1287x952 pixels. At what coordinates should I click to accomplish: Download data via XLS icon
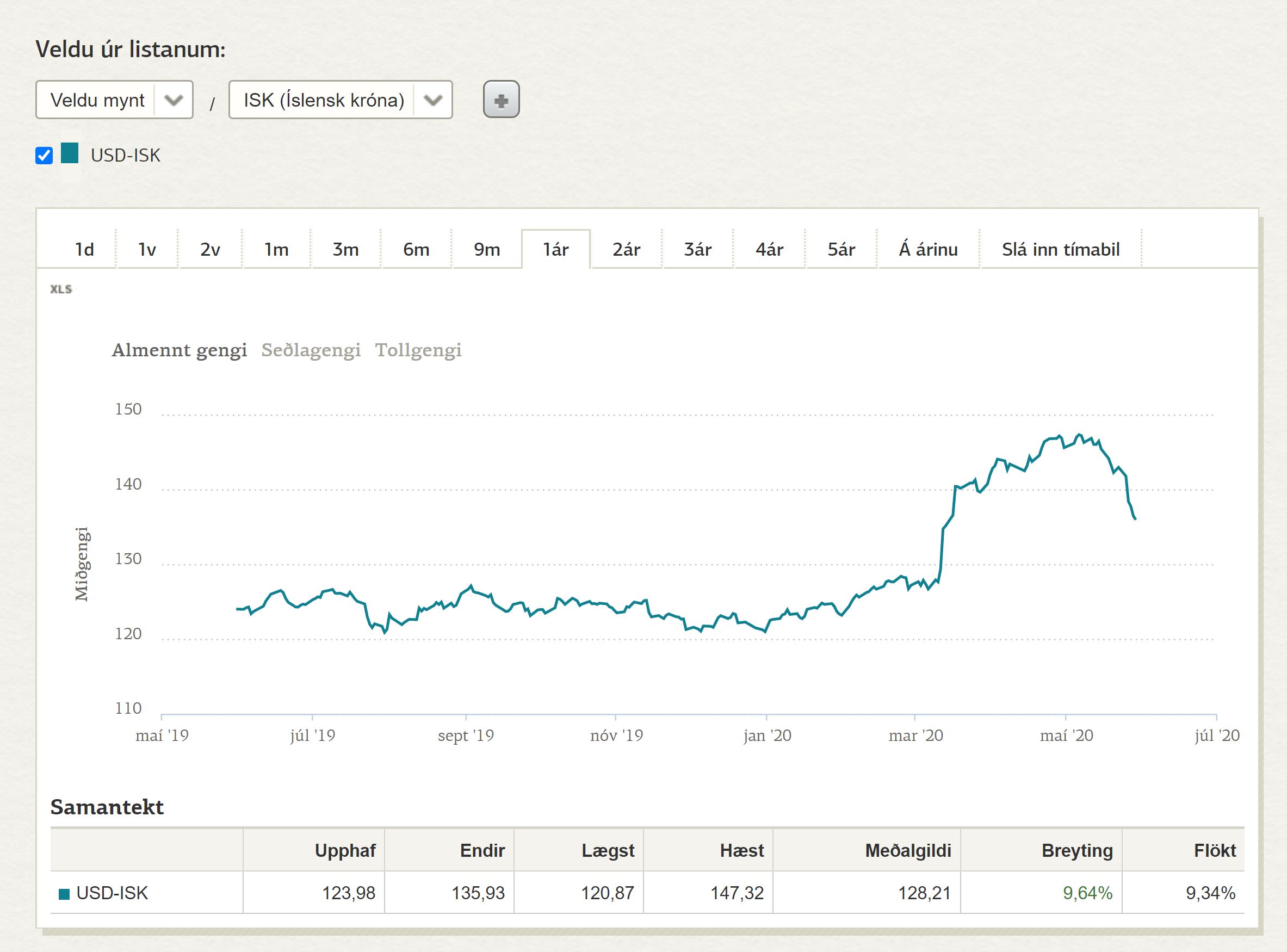(x=61, y=289)
